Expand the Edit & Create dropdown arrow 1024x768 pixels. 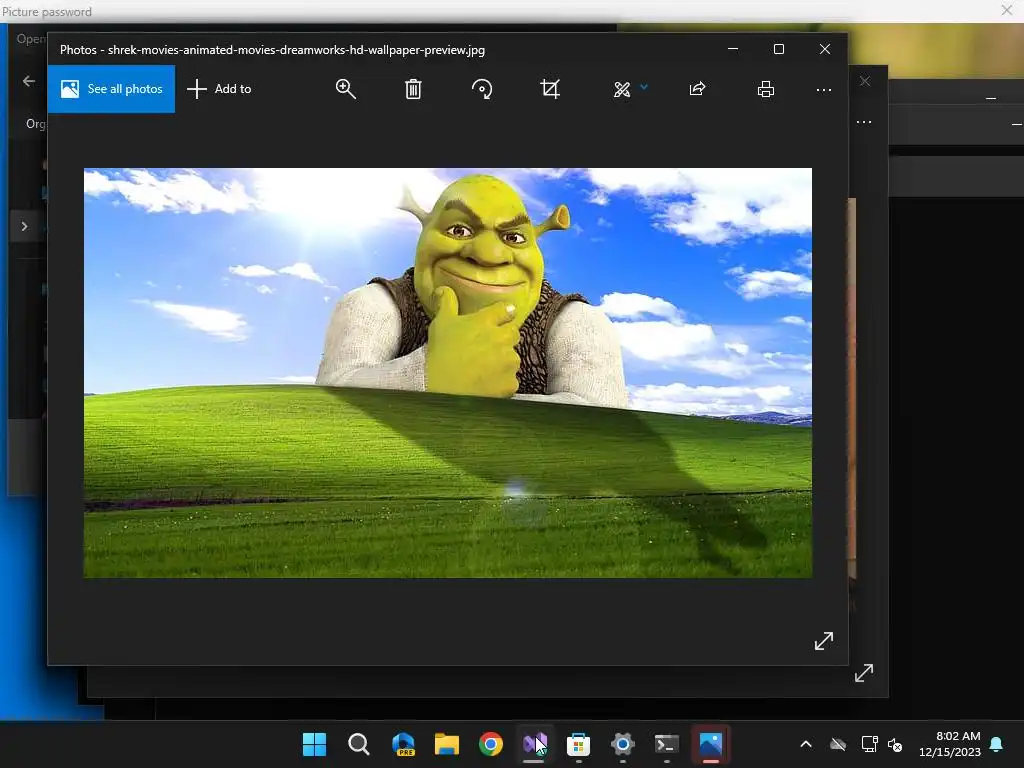point(644,86)
